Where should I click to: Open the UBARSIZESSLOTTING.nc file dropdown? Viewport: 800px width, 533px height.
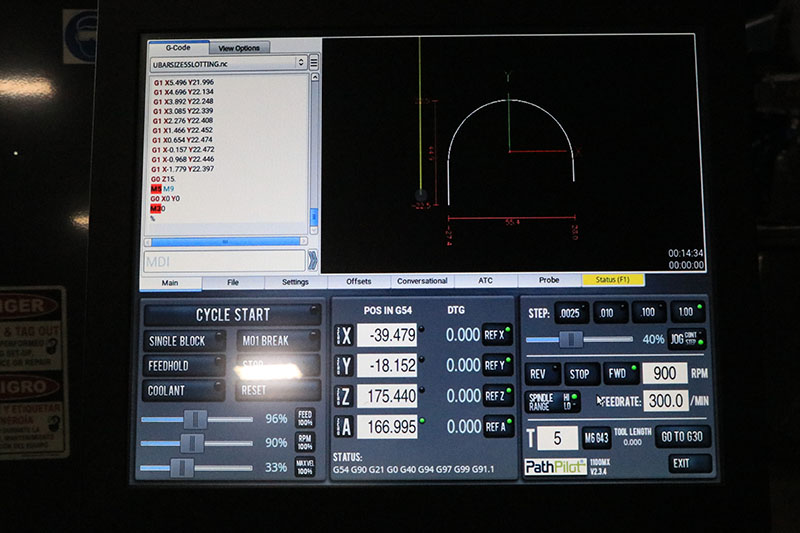coord(227,62)
